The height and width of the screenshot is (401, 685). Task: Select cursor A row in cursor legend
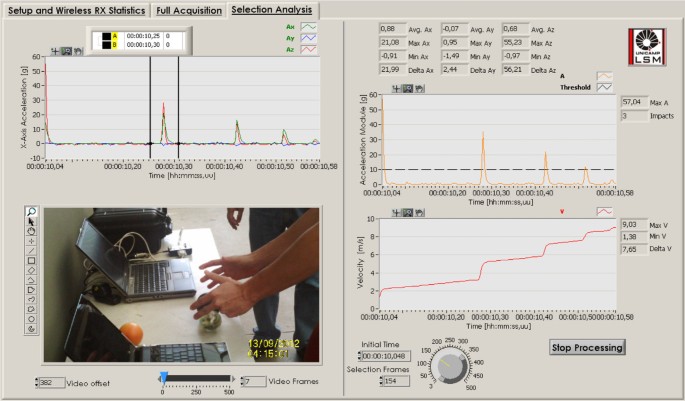pos(138,36)
